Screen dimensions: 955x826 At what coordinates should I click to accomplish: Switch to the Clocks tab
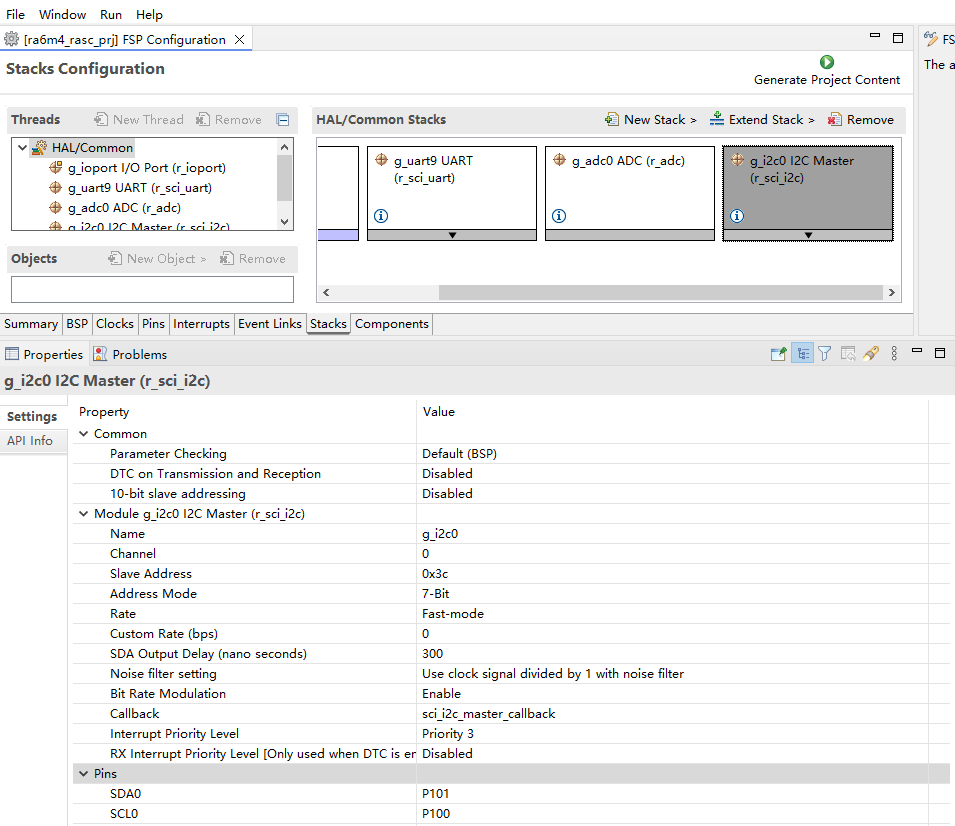click(115, 323)
